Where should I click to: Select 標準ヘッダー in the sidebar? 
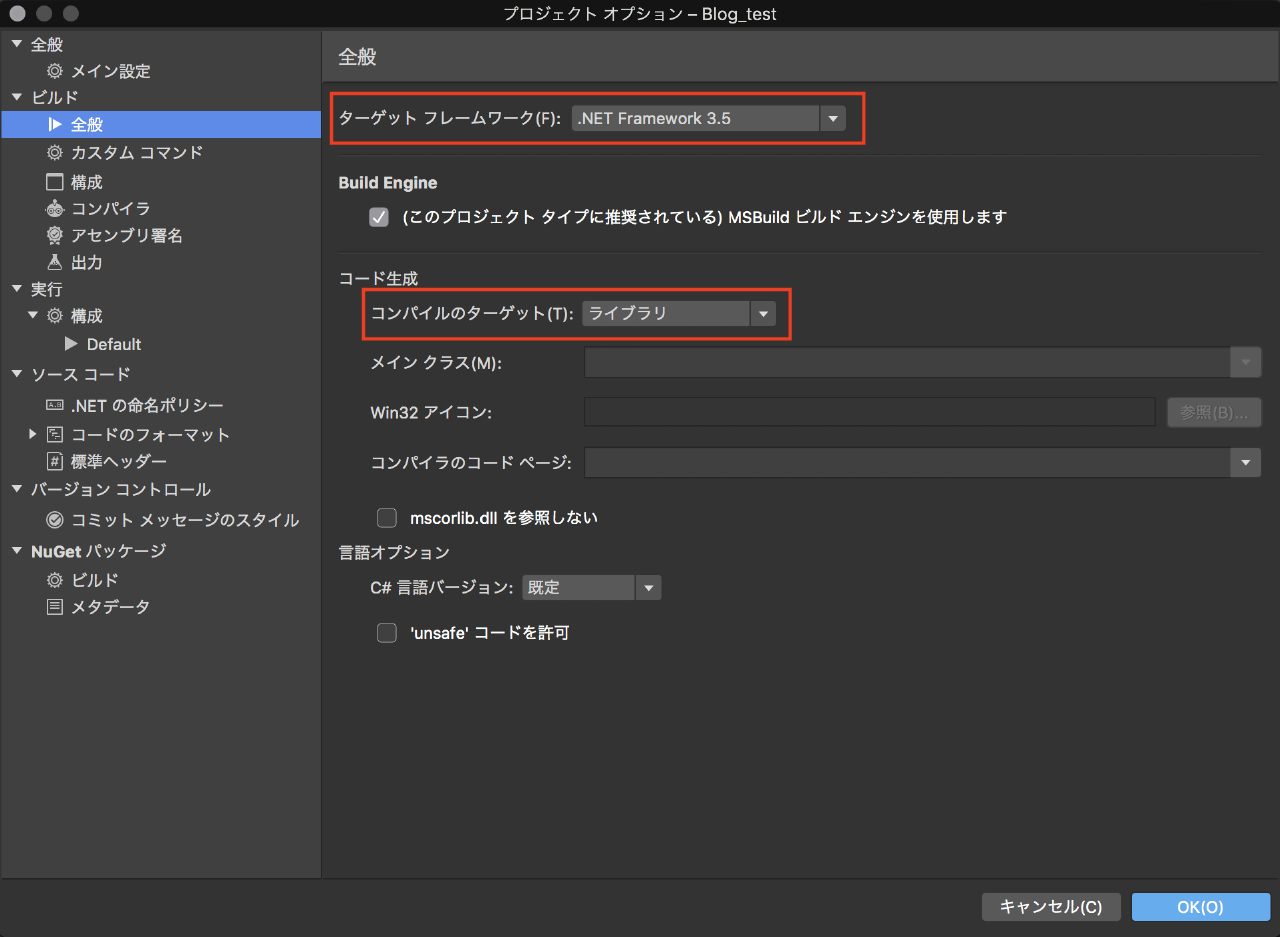[118, 461]
